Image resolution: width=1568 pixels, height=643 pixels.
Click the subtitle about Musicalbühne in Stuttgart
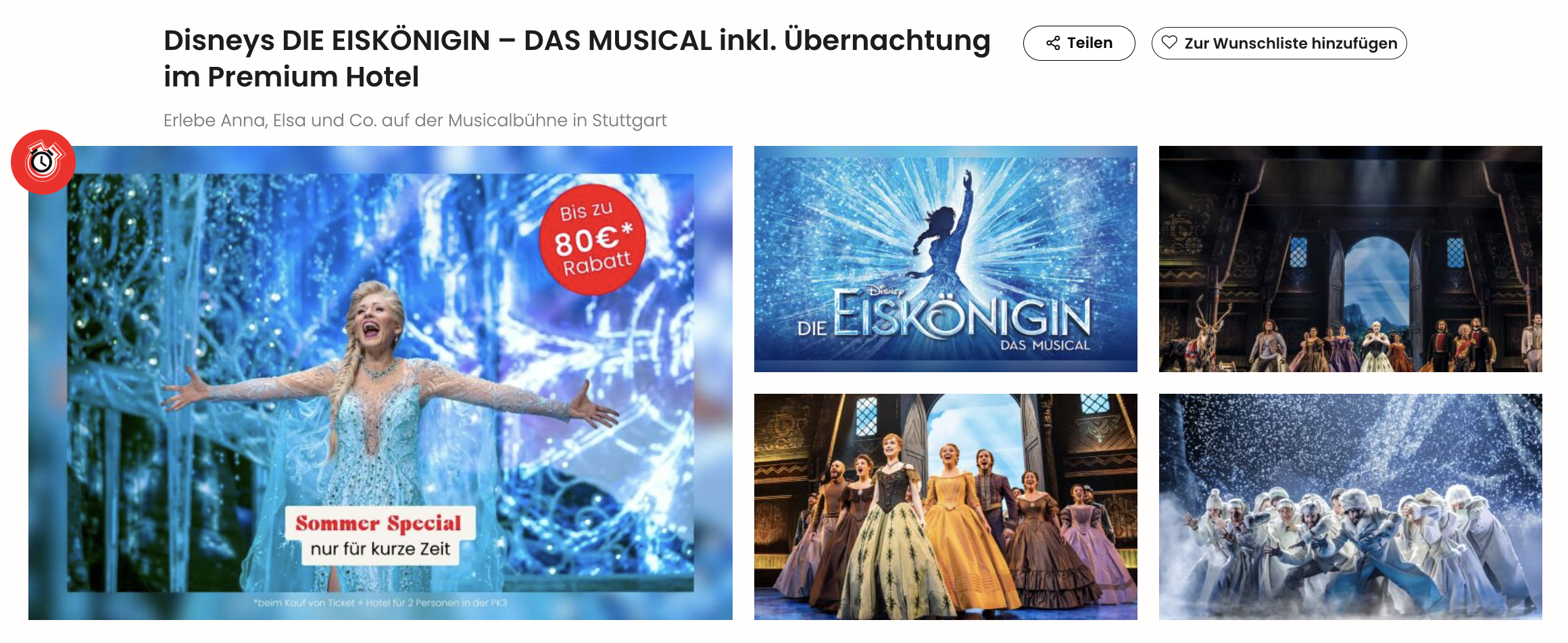coord(415,120)
